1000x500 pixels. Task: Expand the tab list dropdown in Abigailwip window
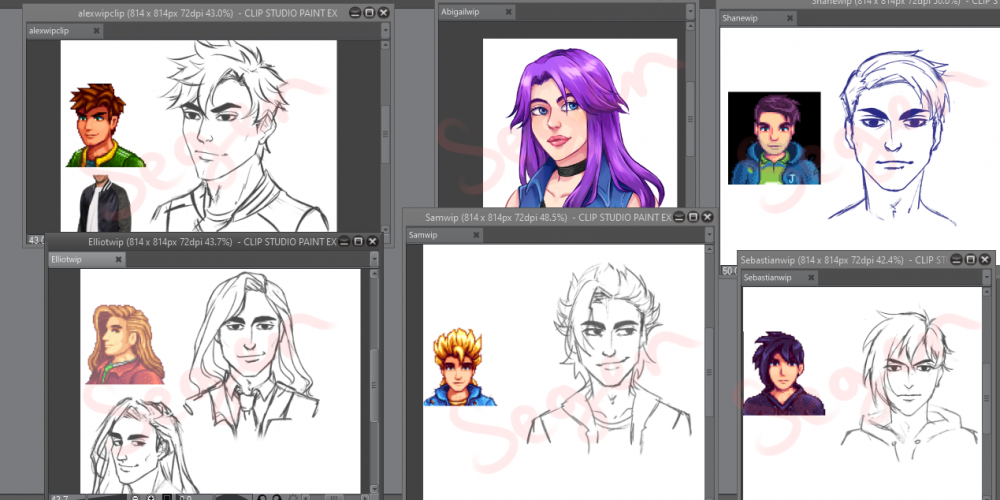point(689,12)
